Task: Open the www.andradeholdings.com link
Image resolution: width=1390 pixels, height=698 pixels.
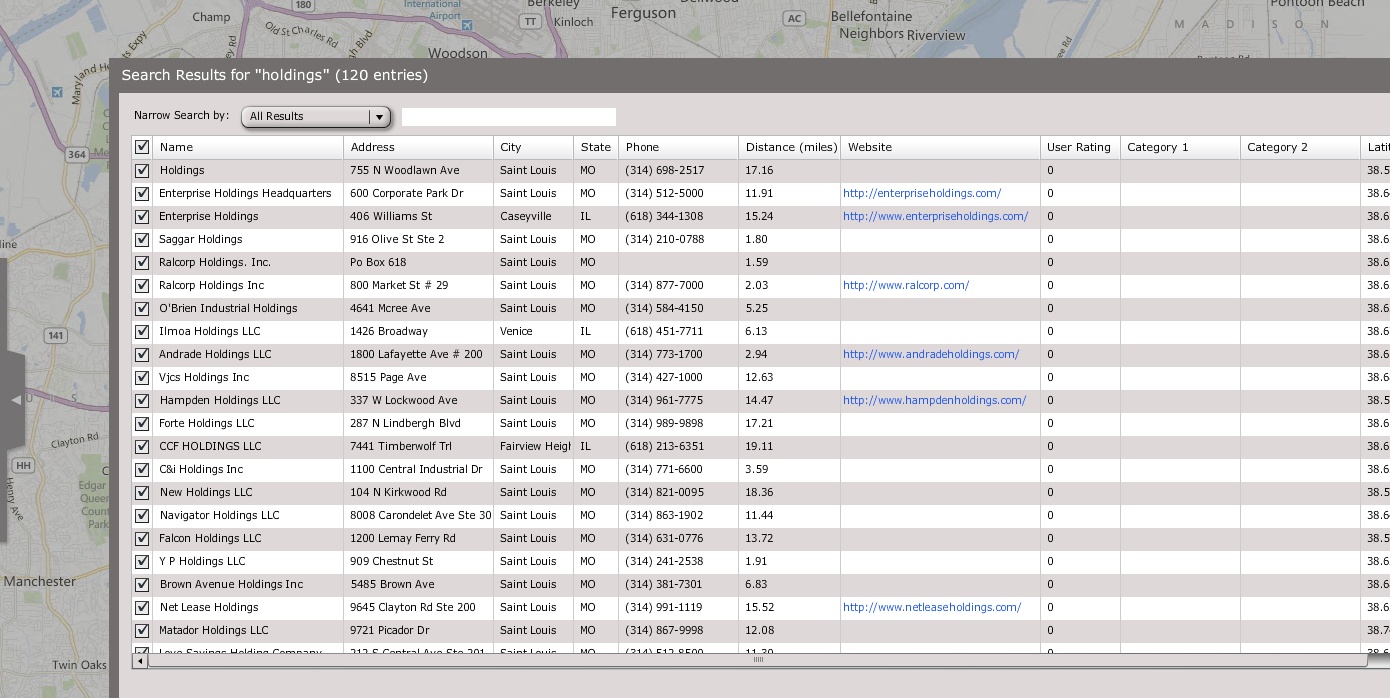Action: [931, 355]
